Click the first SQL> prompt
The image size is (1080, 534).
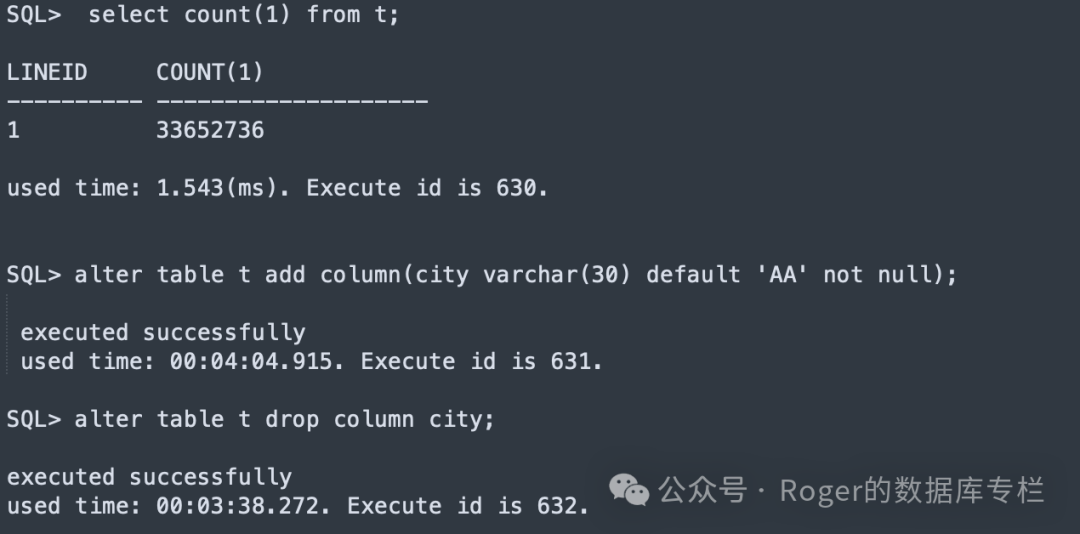click(x=34, y=14)
